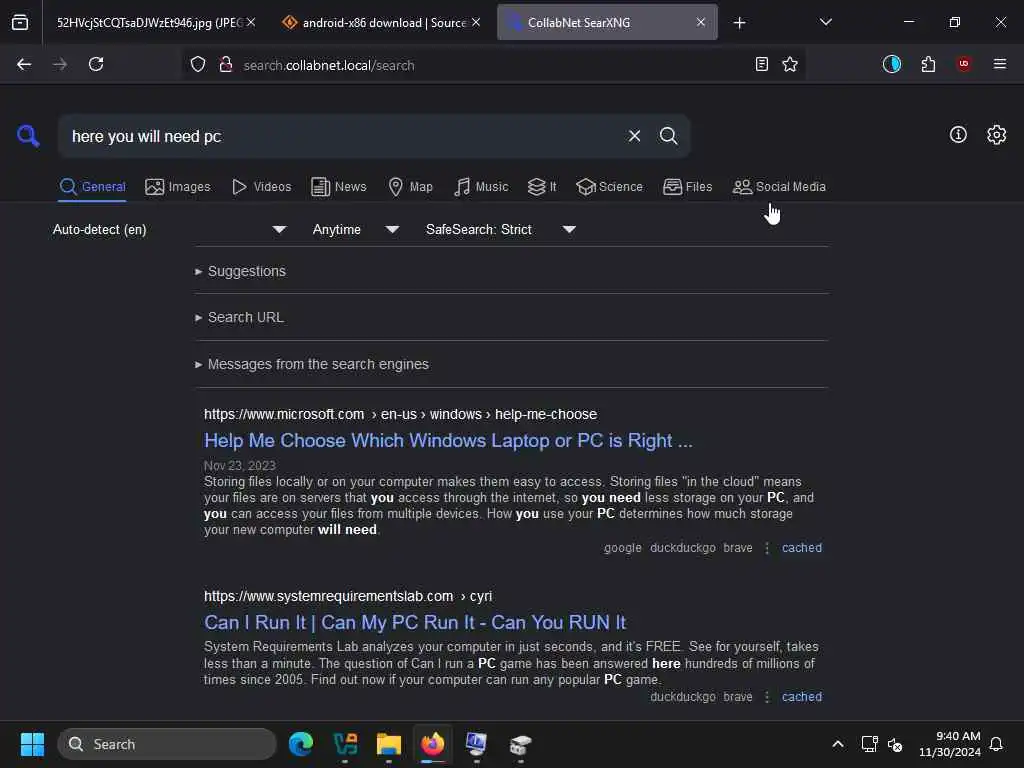The width and height of the screenshot is (1024, 768).
Task: Open SearXNG preferences gear icon
Action: pyautogui.click(x=997, y=135)
